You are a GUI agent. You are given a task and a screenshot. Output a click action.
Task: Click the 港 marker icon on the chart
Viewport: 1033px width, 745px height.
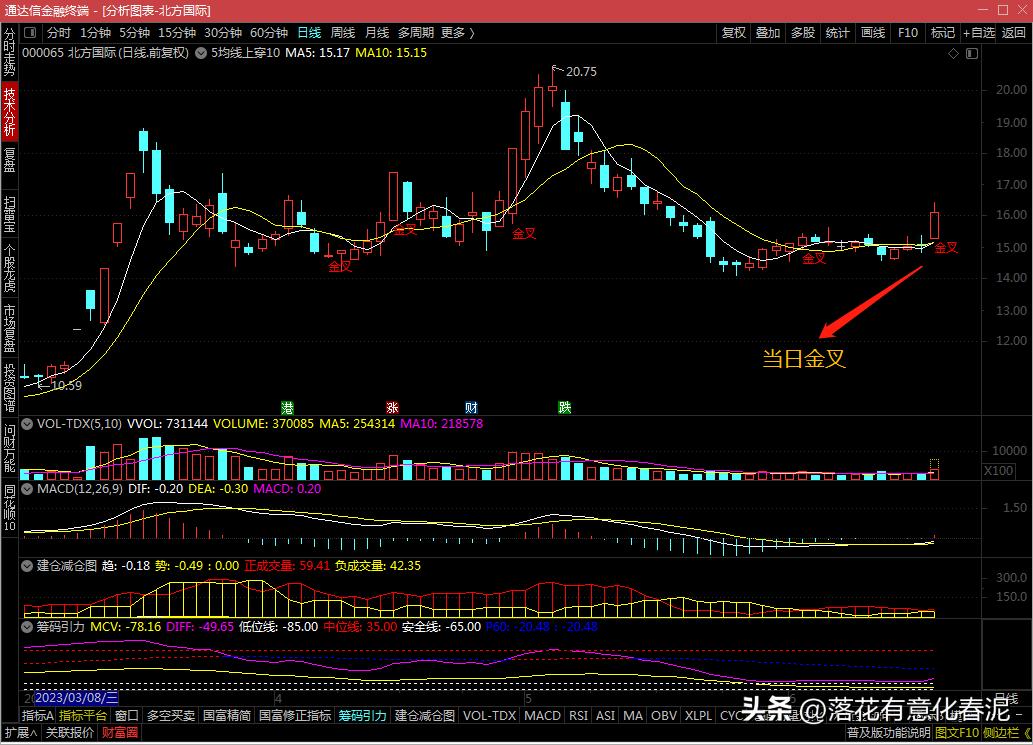287,407
